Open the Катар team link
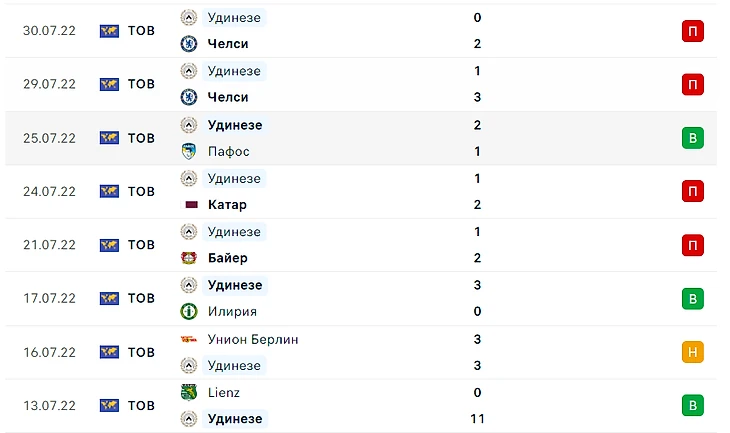 (x=226, y=205)
